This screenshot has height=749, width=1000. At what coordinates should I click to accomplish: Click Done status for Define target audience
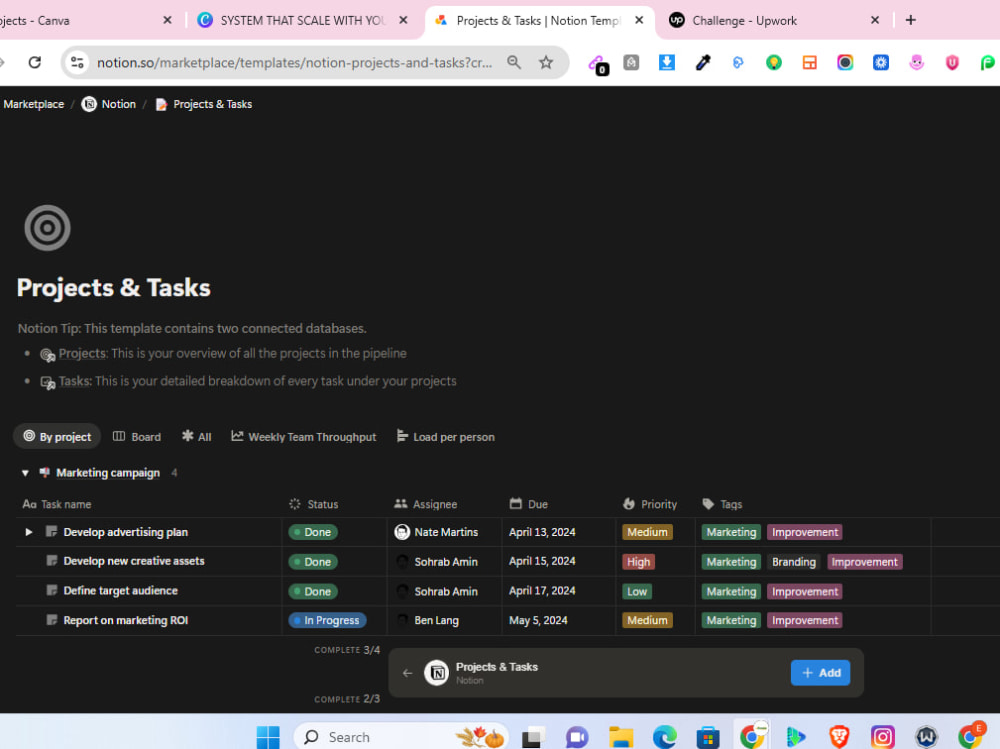click(313, 591)
